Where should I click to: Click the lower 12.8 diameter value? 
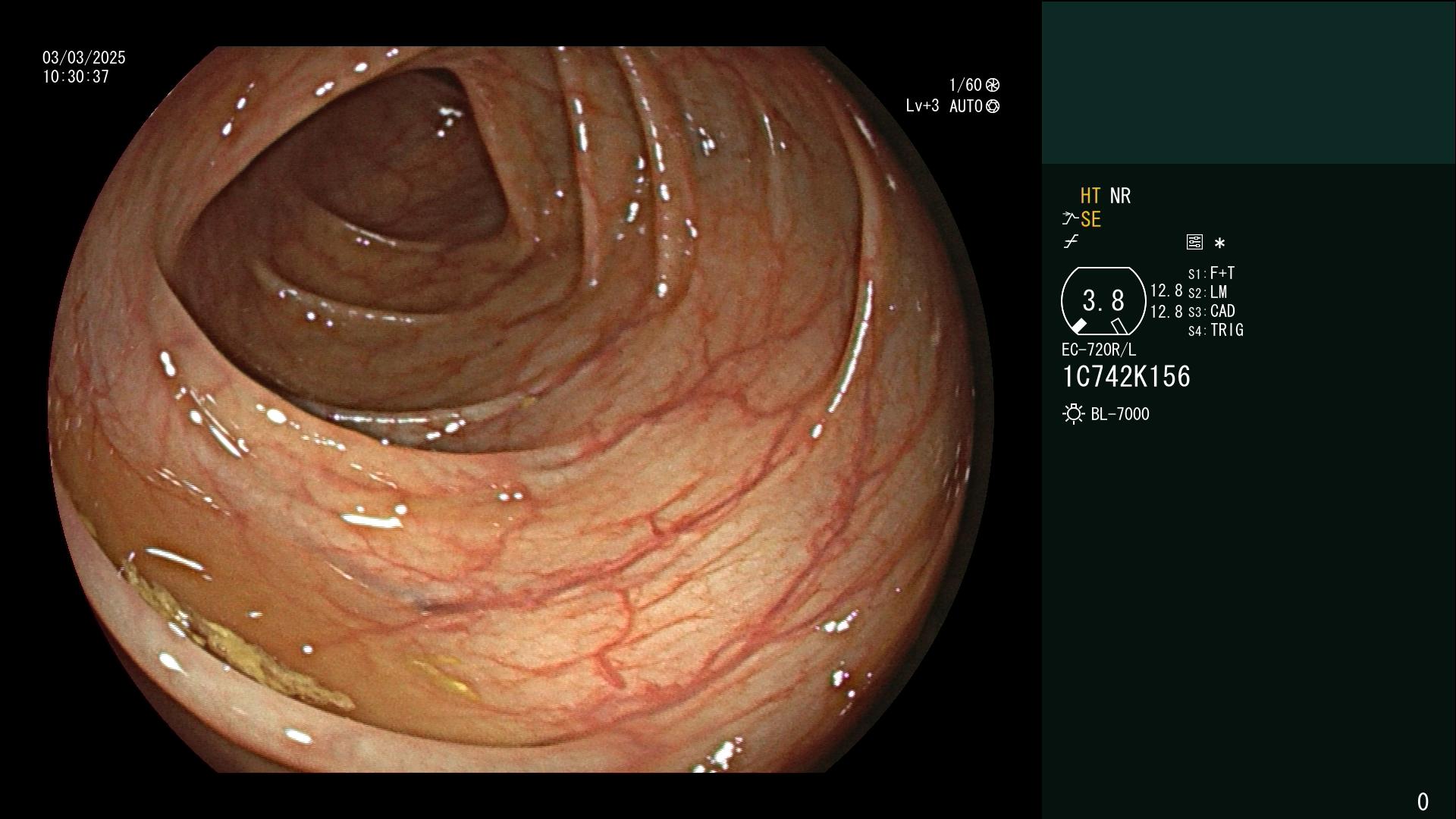click(x=1166, y=311)
